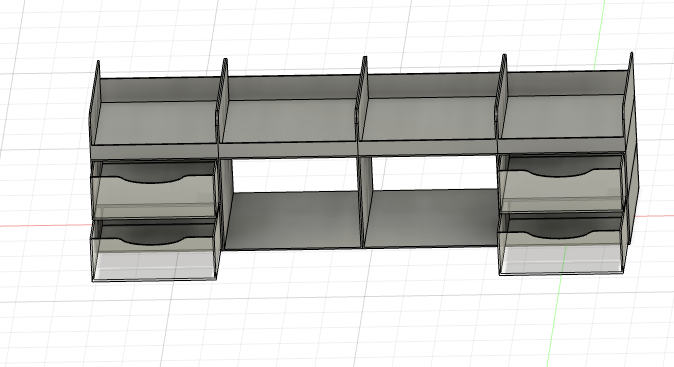Select top shelf surface of second compartment
The image size is (674, 367).
coord(289,121)
